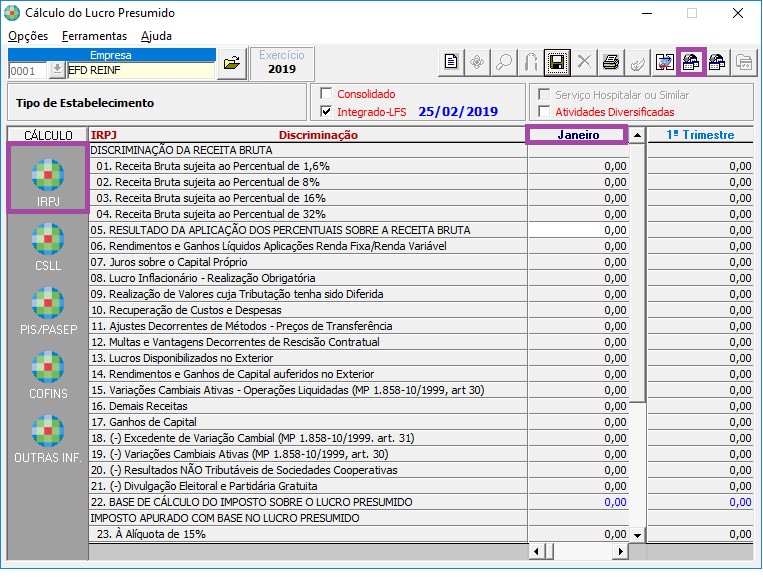The width and height of the screenshot is (763, 578).
Task: Click the printer toolbar icon
Action: [x=610, y=62]
